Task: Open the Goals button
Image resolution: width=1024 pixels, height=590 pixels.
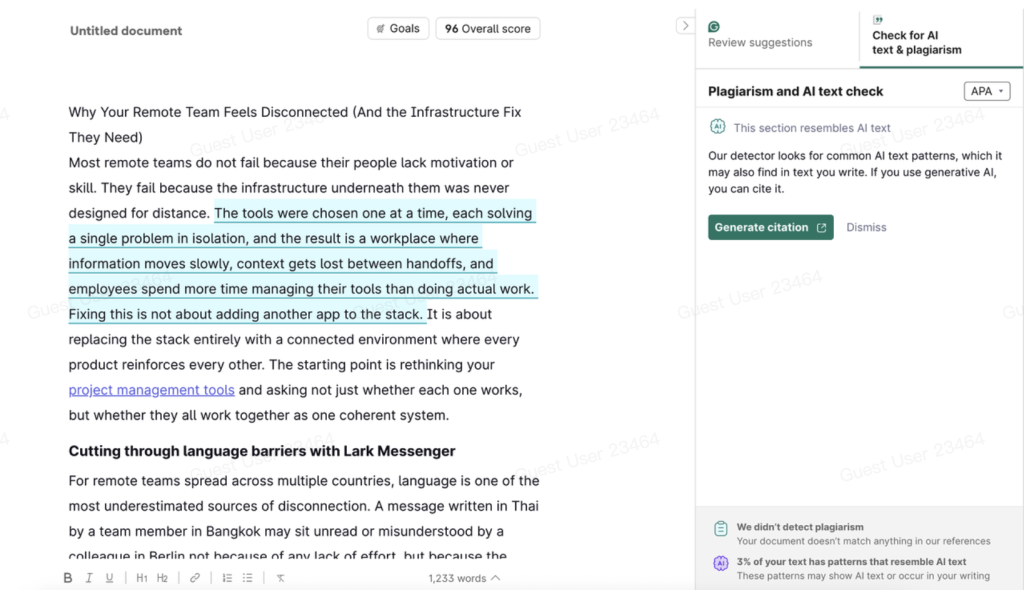Action: 398,29
